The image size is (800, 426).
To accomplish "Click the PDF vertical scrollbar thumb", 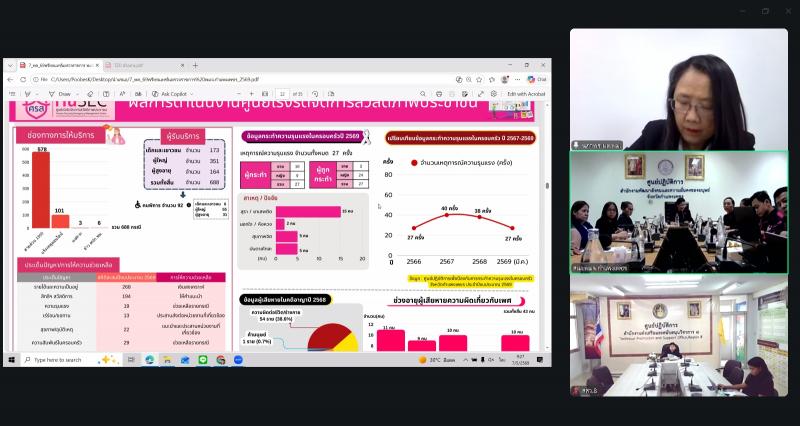I will tap(547, 186).
